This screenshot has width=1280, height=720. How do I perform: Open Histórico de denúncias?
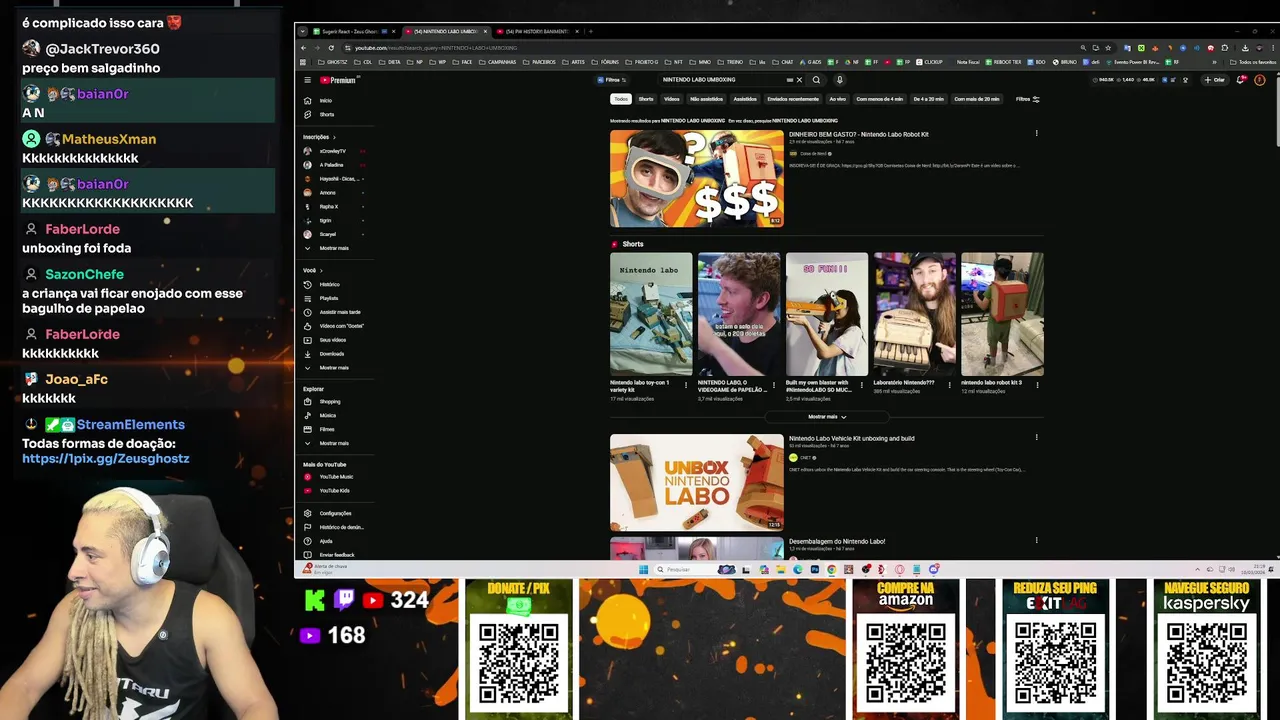341,527
